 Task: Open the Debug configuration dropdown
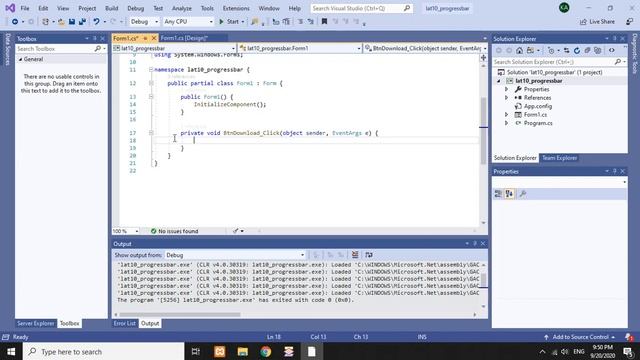point(144,22)
